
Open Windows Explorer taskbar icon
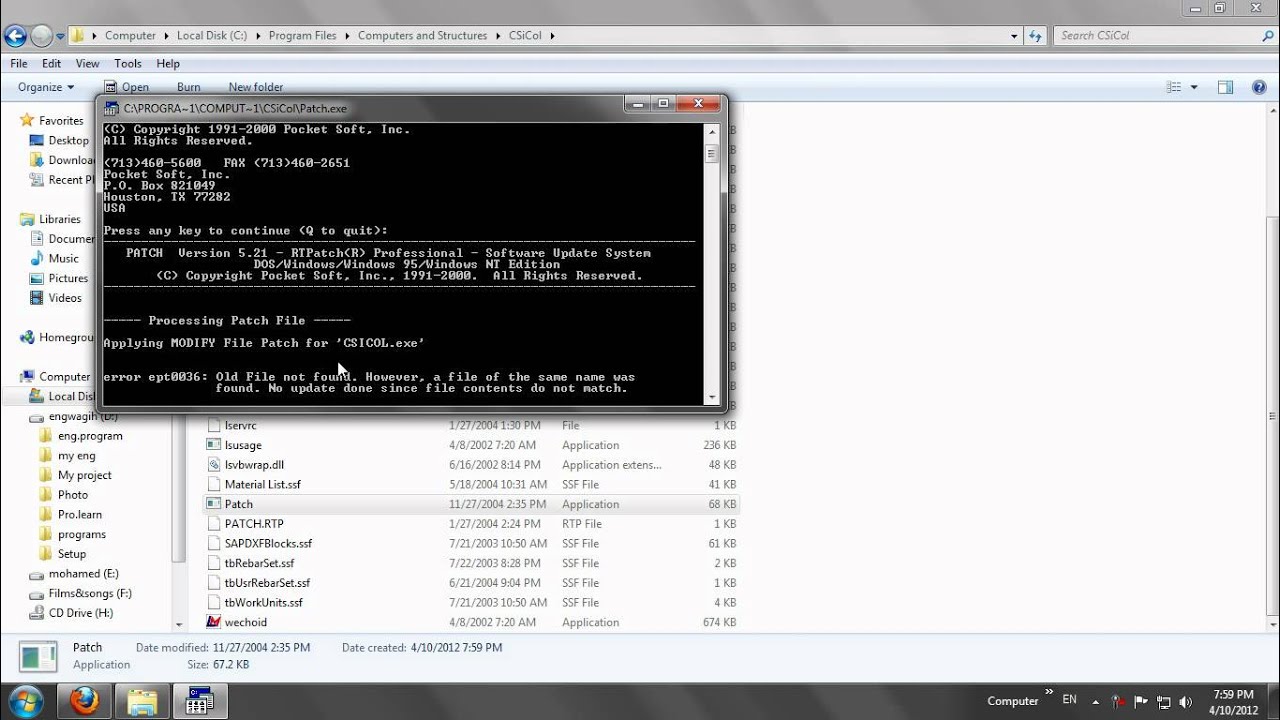142,701
